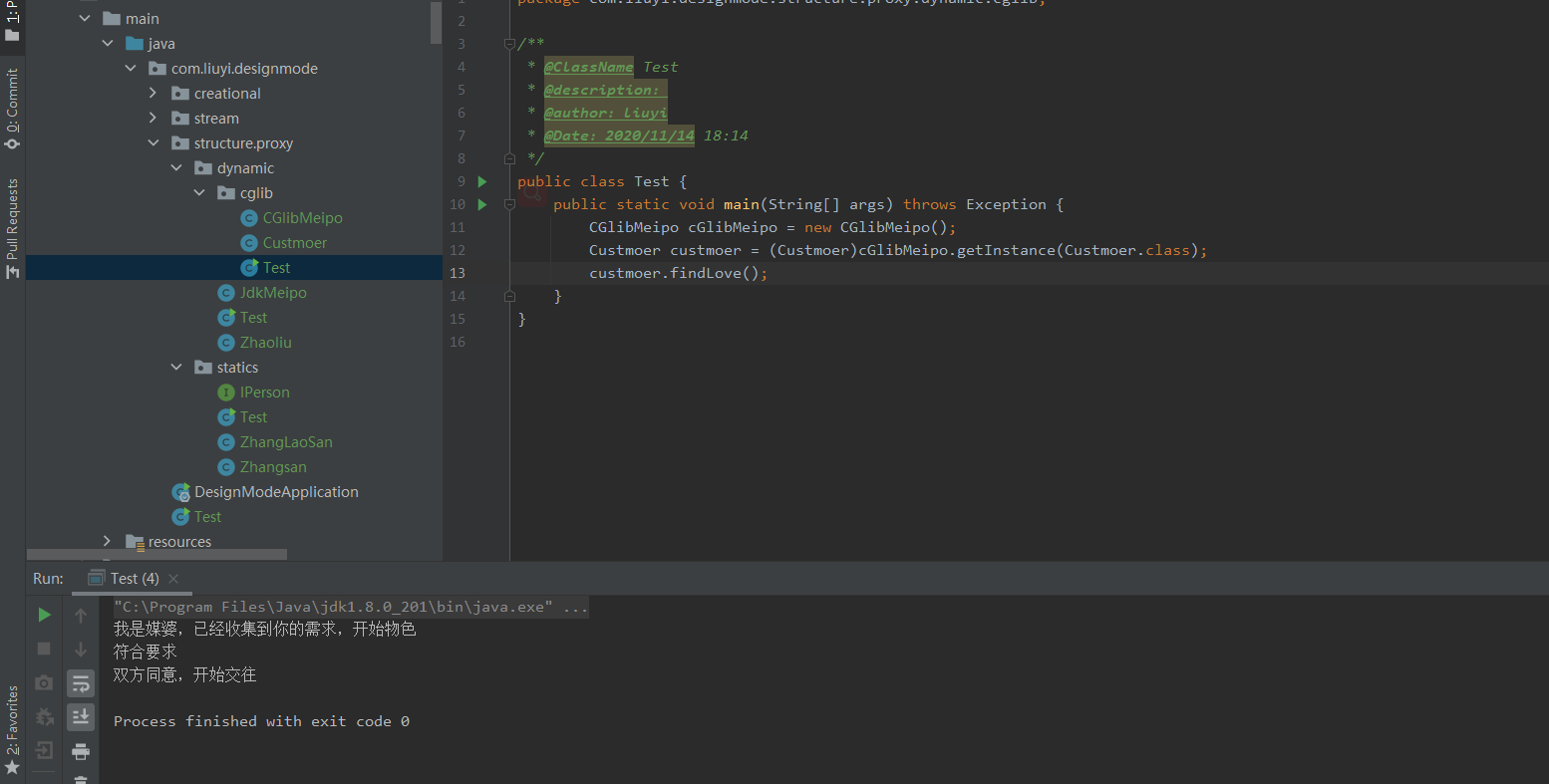Click the cglib folder icon

pyautogui.click(x=226, y=193)
